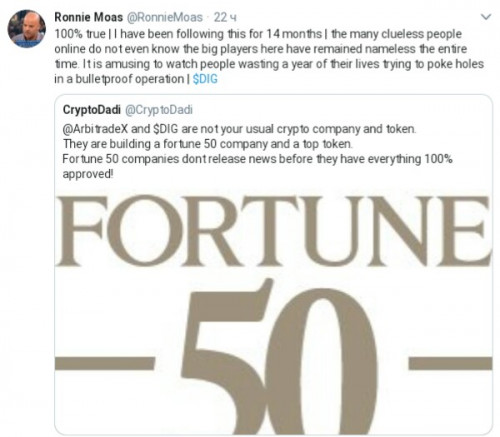Click the @ArbitradeX mention in quoted tweet
The height and width of the screenshot is (437, 500).
coord(95,129)
